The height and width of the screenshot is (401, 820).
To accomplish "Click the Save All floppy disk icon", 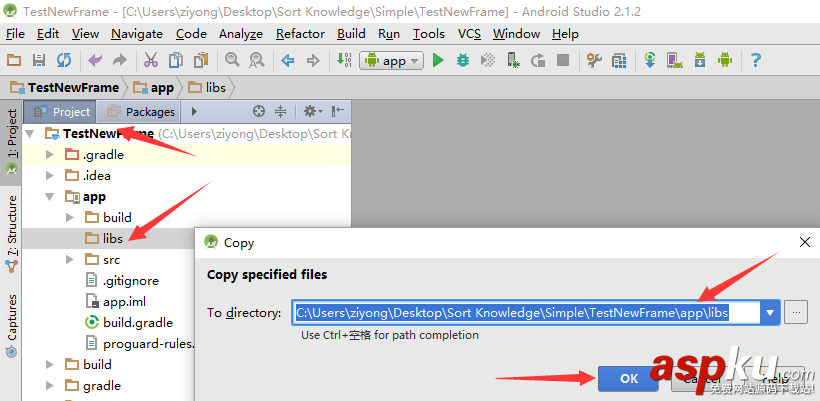I will tap(39, 60).
